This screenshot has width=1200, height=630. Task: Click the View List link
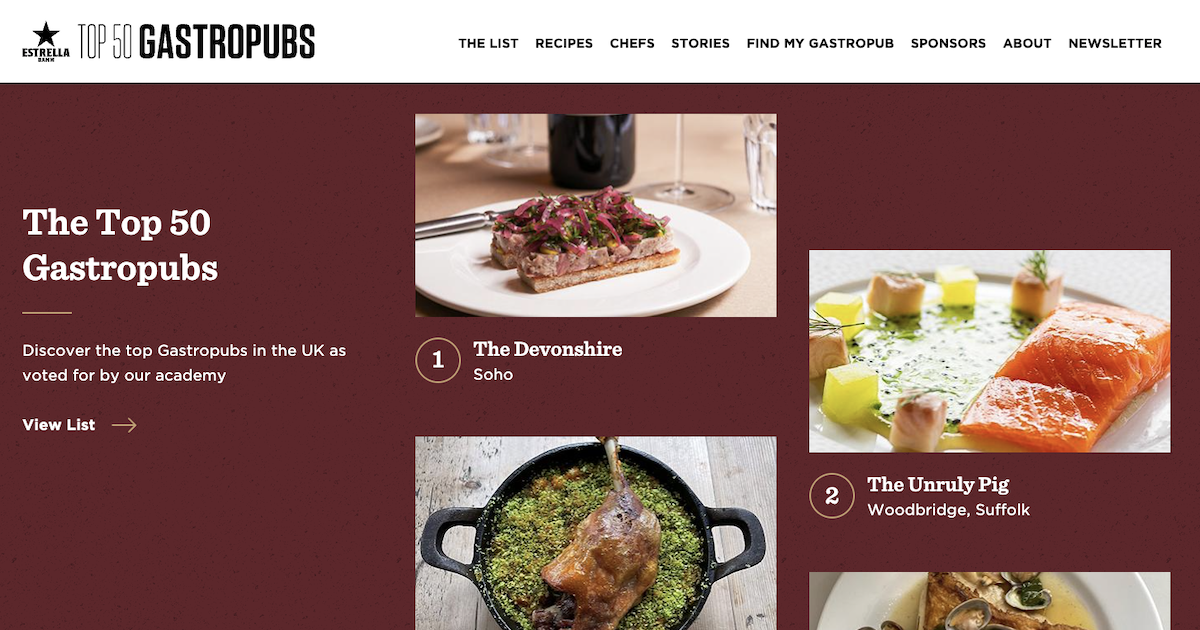(x=59, y=425)
